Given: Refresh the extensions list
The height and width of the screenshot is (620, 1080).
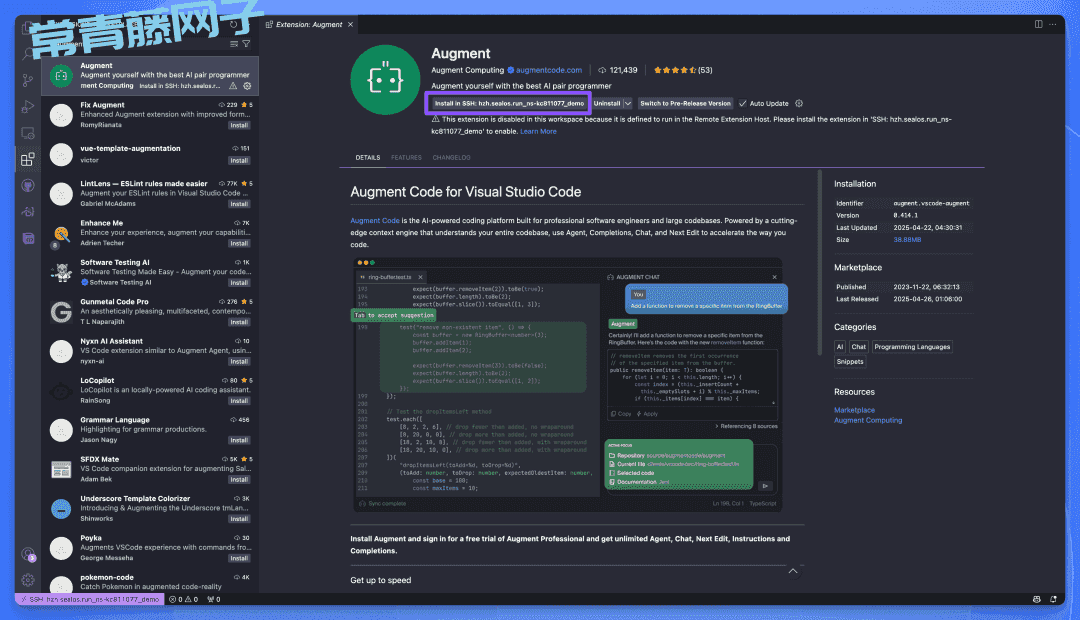Looking at the screenshot, I should 233,25.
